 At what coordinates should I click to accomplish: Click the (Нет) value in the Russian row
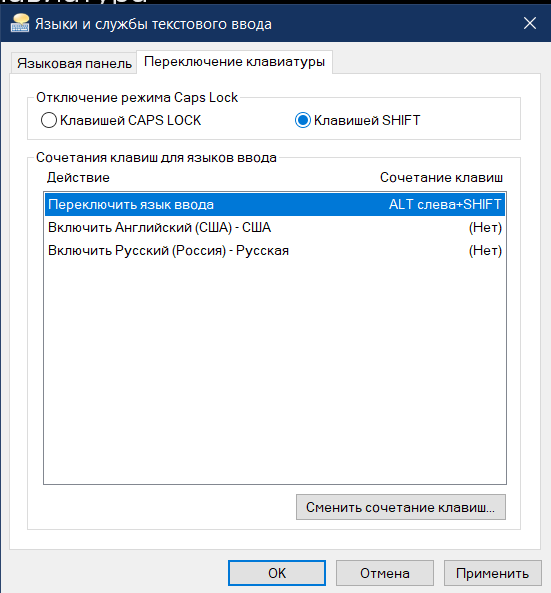coord(485,251)
